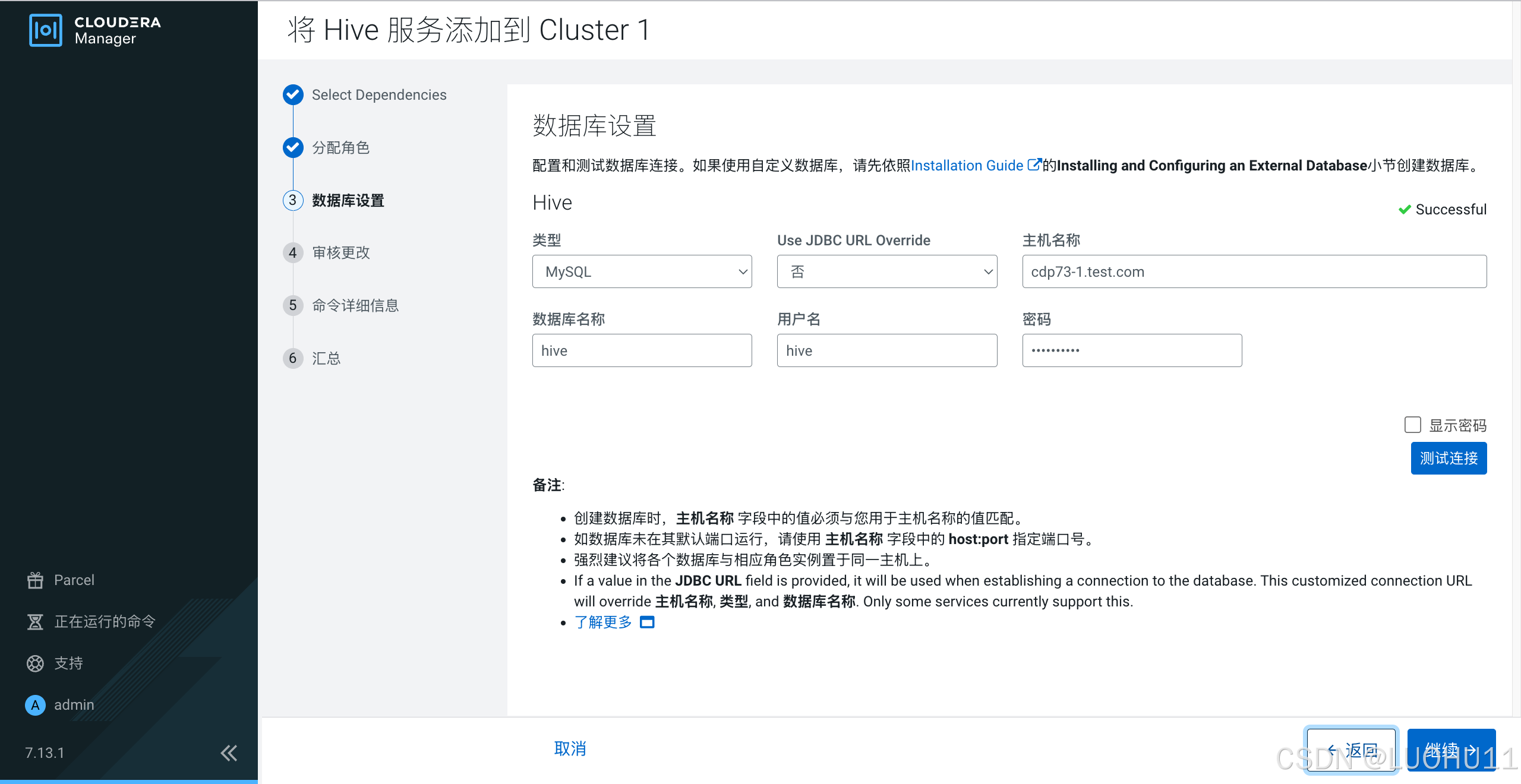Click the external link icon after Installation Guide
The image size is (1521, 784).
pyautogui.click(x=1034, y=165)
